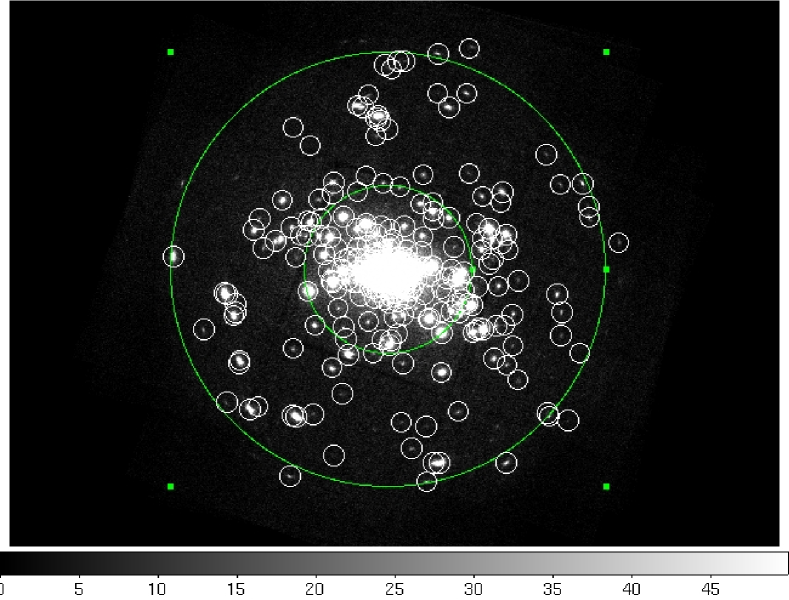The width and height of the screenshot is (789, 600).
Task: Select the bottom-left green selection handle
Action: tap(171, 486)
